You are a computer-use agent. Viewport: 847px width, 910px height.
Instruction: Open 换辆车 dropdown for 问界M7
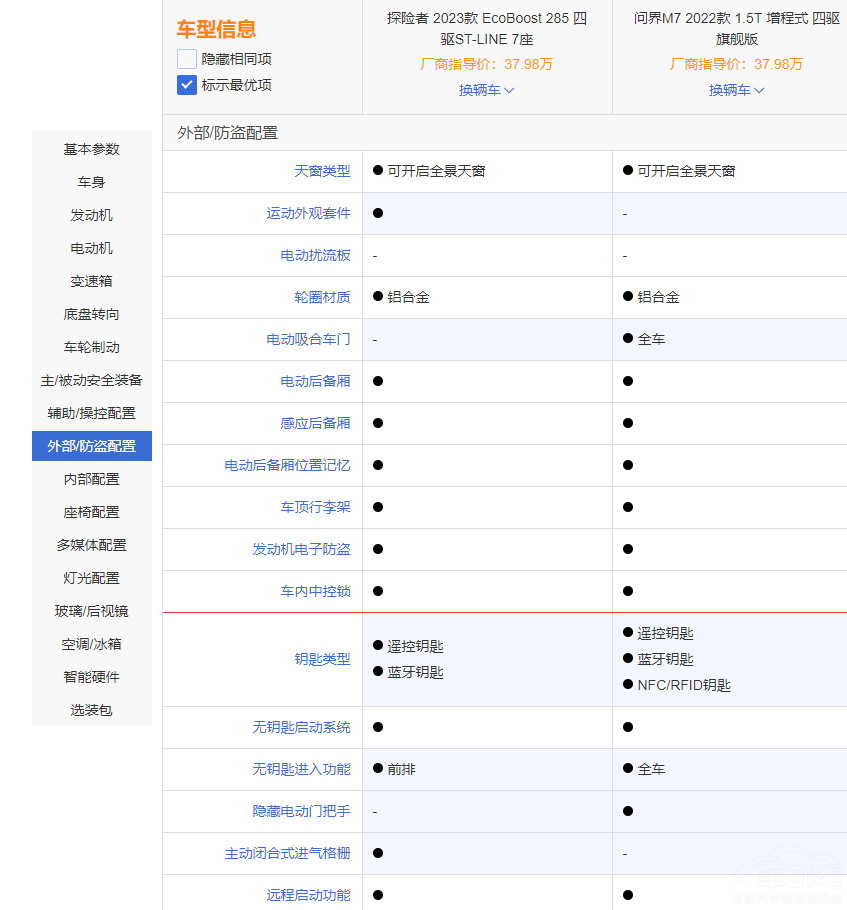coord(737,90)
